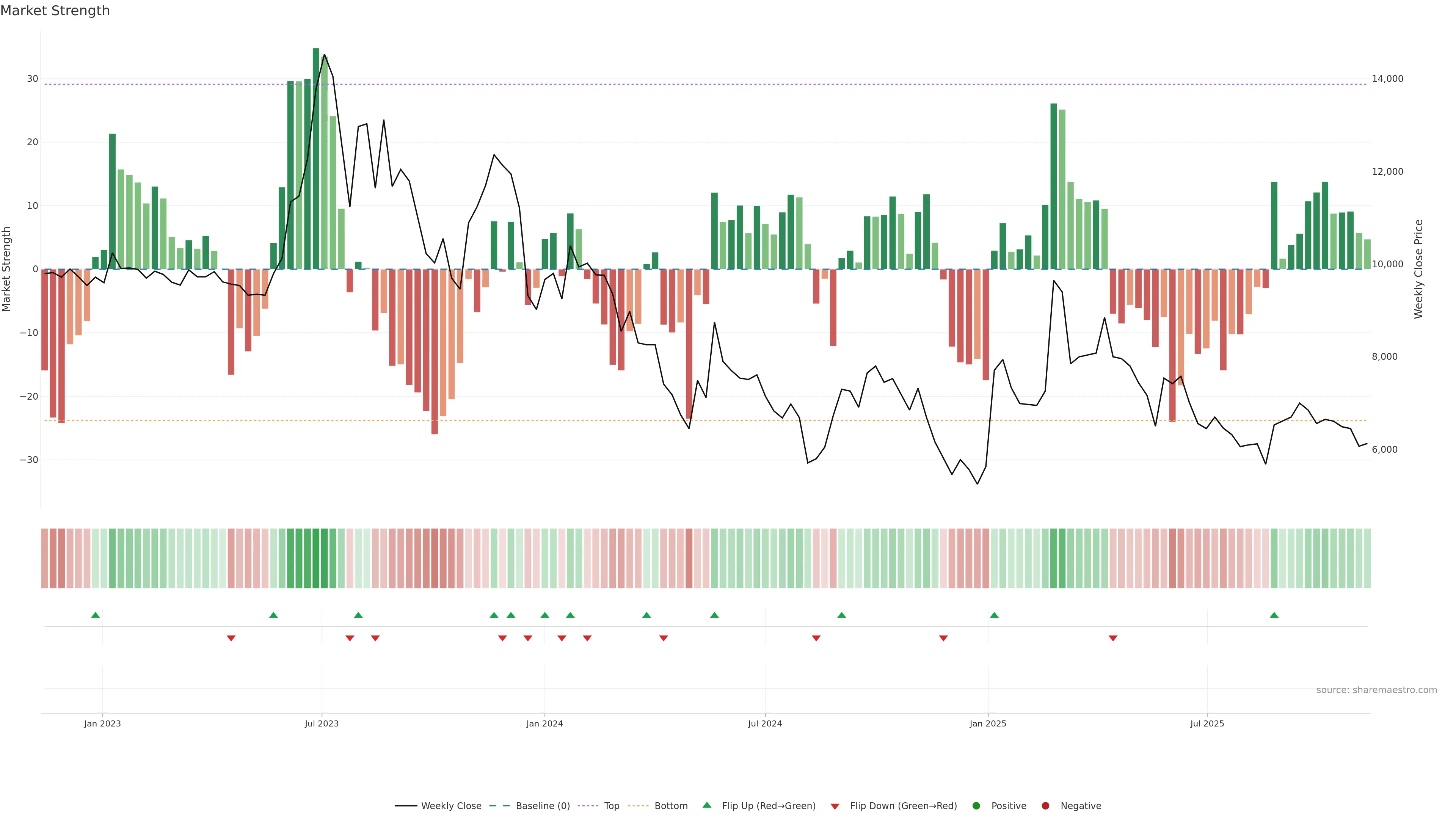1456x819 pixels.
Task: Click the Jul 2025 x-axis label
Action: pyautogui.click(x=1207, y=723)
